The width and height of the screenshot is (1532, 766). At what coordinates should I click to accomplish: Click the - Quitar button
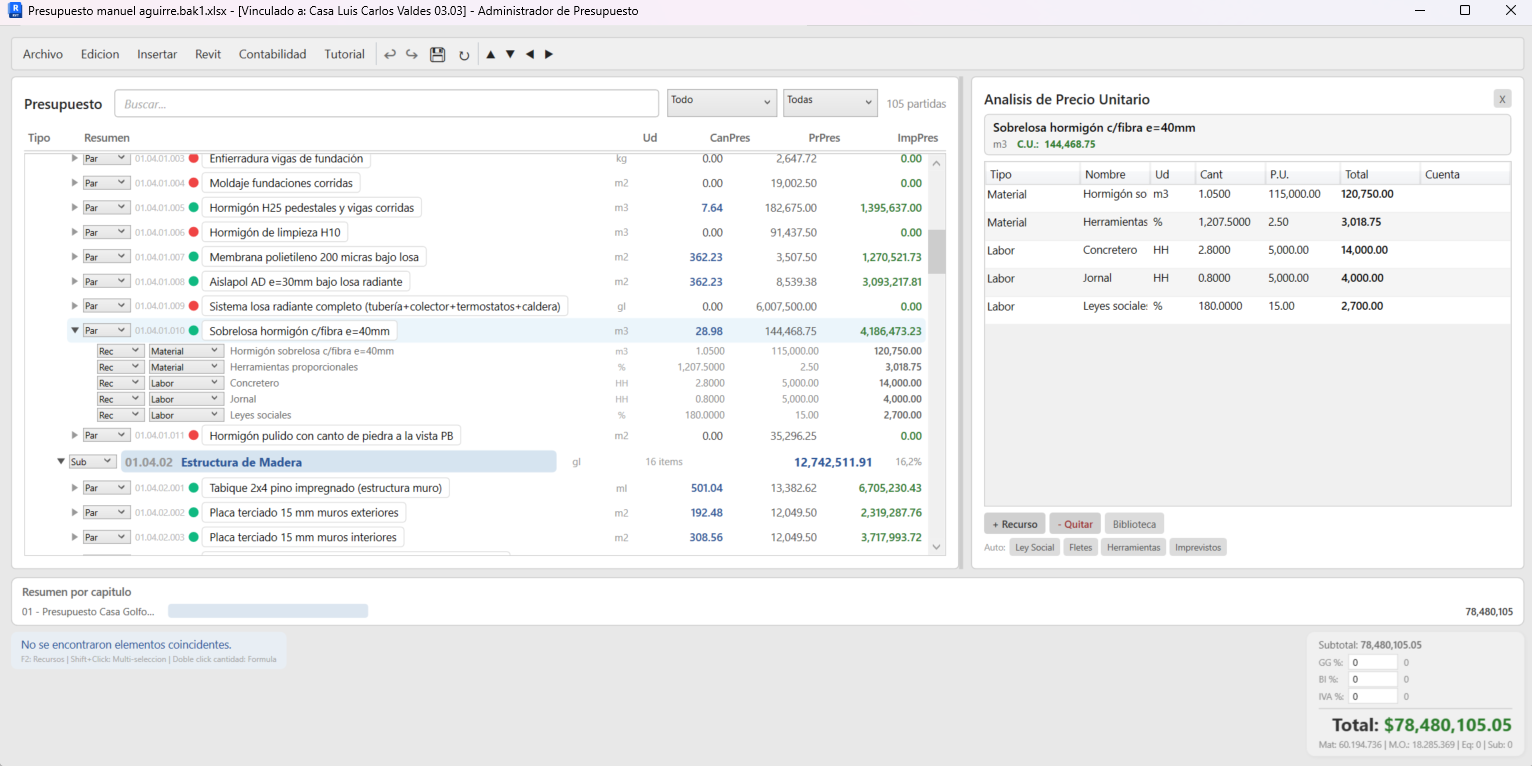(x=1075, y=524)
